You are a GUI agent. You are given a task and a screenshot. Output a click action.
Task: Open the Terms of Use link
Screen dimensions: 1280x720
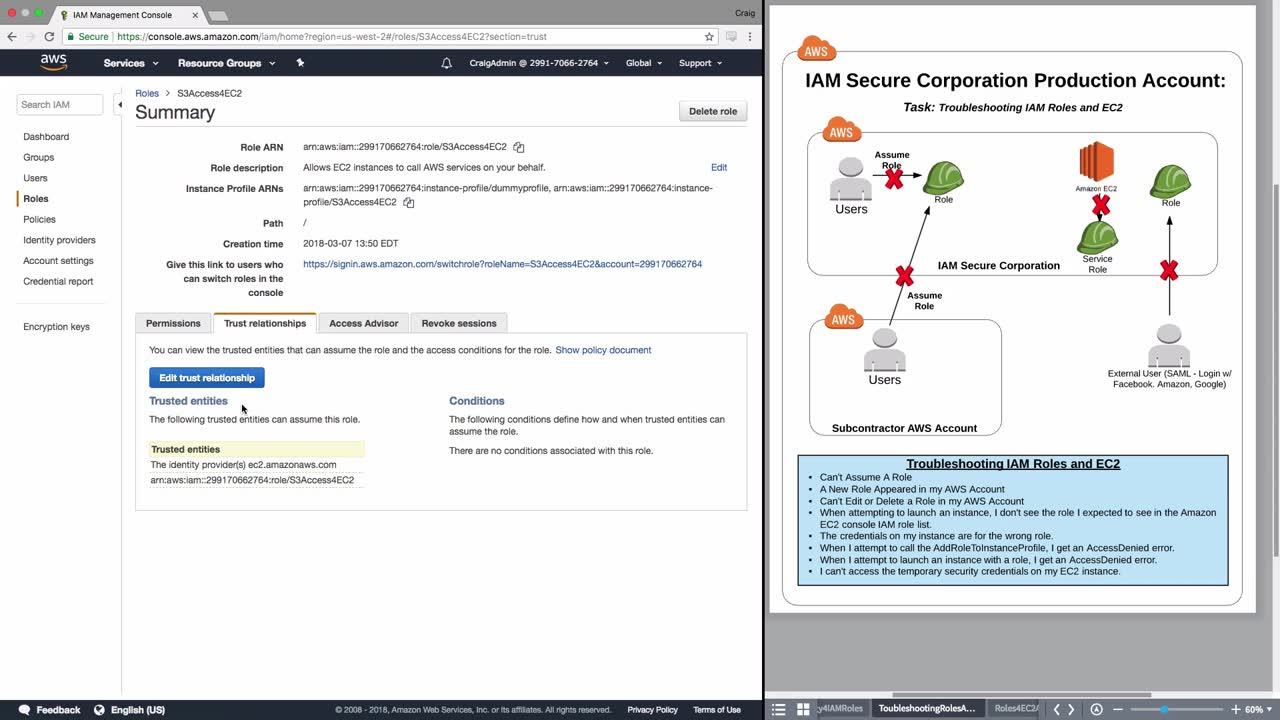click(x=717, y=710)
